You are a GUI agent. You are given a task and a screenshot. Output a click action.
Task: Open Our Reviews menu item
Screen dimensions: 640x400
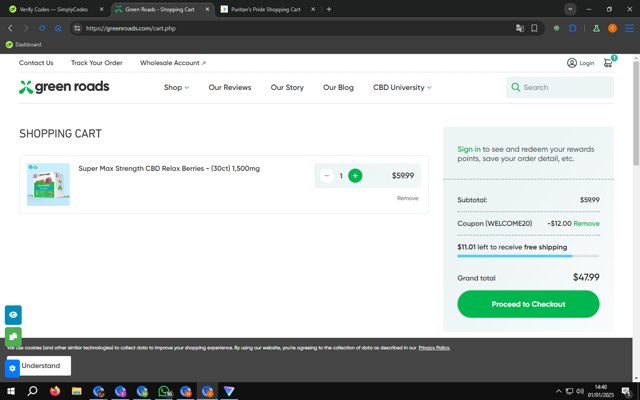(230, 87)
